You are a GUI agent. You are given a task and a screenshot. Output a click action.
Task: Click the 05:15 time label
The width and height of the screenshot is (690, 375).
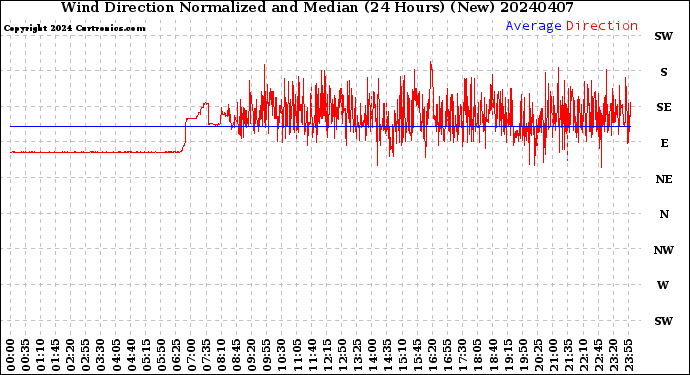[x=146, y=355]
